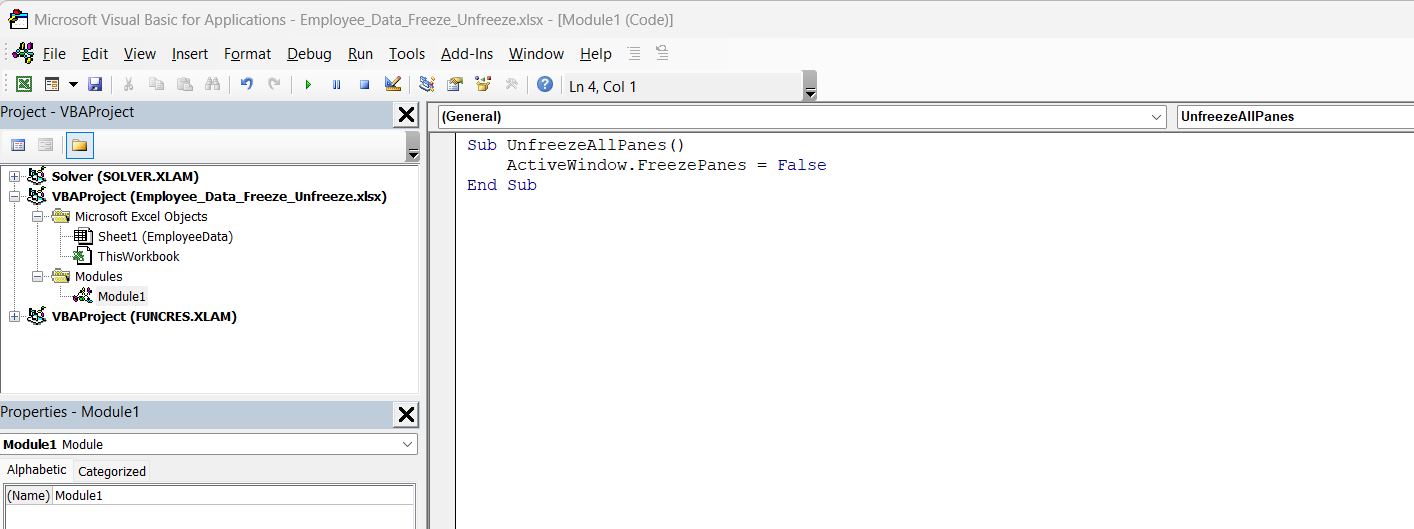Open the Insert object dropdown arrow
The width and height of the screenshot is (1414, 529).
click(71, 85)
